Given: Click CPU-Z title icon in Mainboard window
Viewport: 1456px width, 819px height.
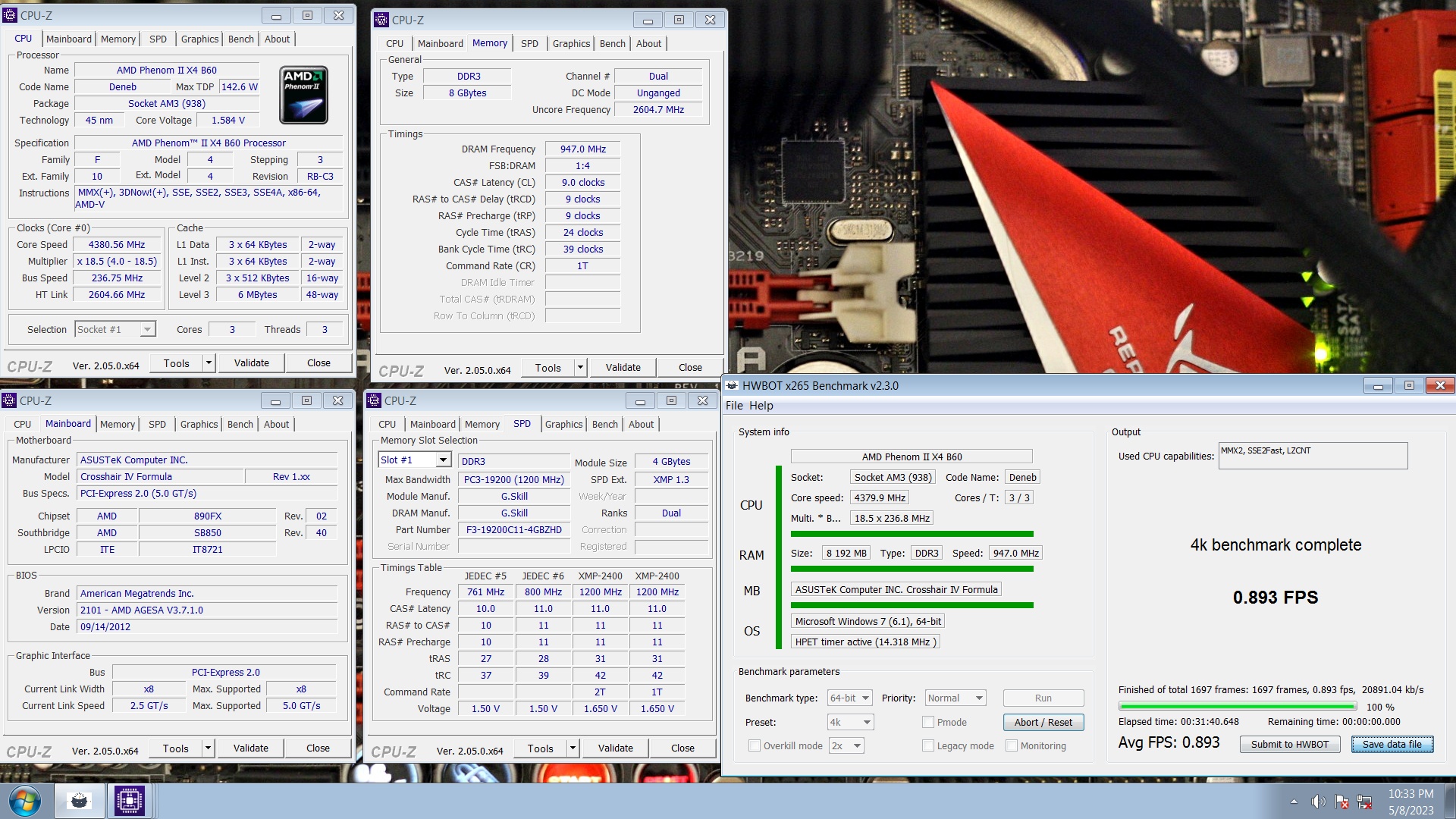Looking at the screenshot, I should click(9, 400).
